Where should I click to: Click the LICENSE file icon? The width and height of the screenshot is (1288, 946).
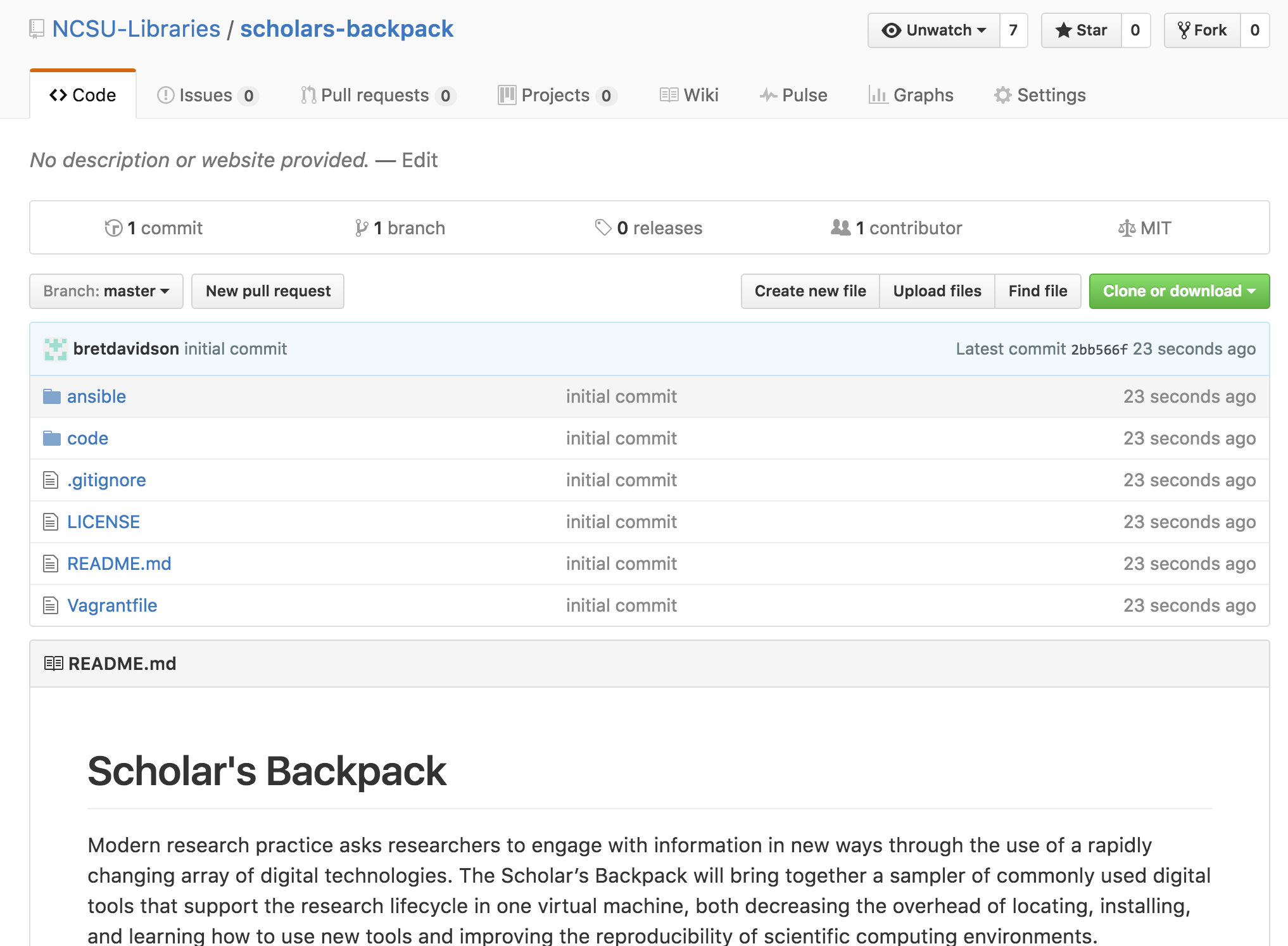(51, 522)
